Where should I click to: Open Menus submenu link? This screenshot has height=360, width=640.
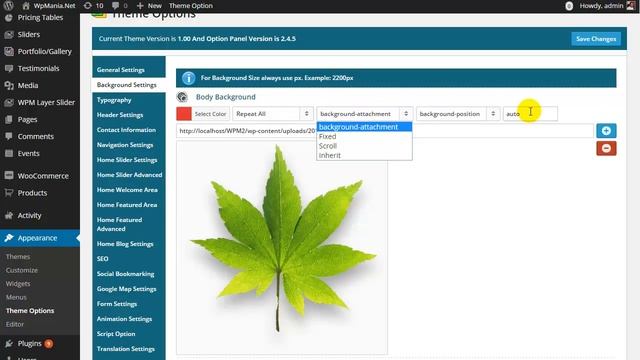pos(16,297)
